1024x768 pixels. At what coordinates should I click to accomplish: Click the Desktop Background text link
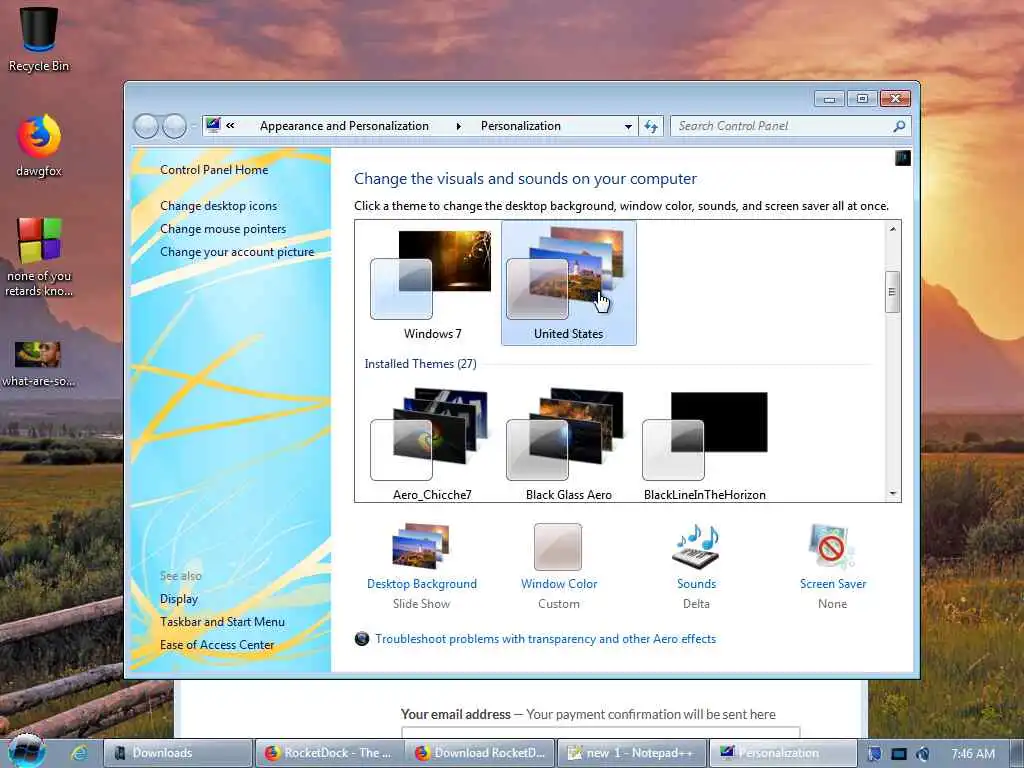422,584
